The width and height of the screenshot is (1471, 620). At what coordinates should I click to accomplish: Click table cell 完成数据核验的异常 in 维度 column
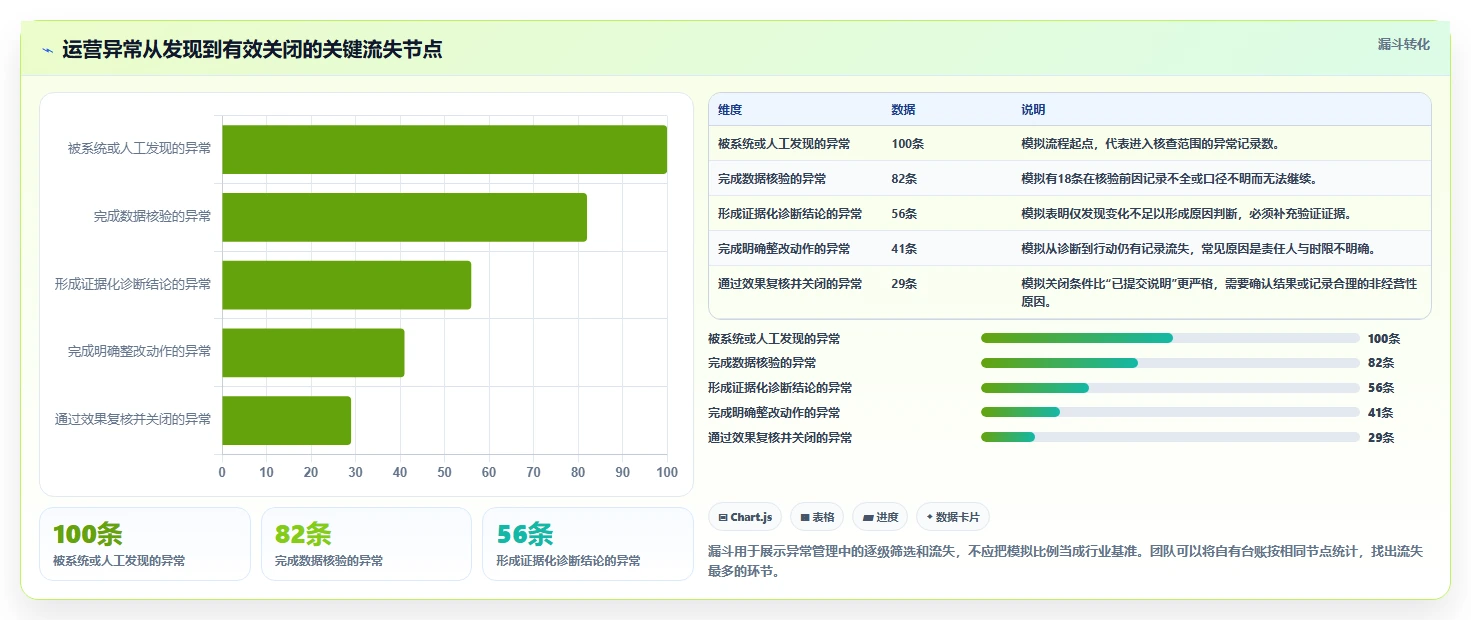772,179
